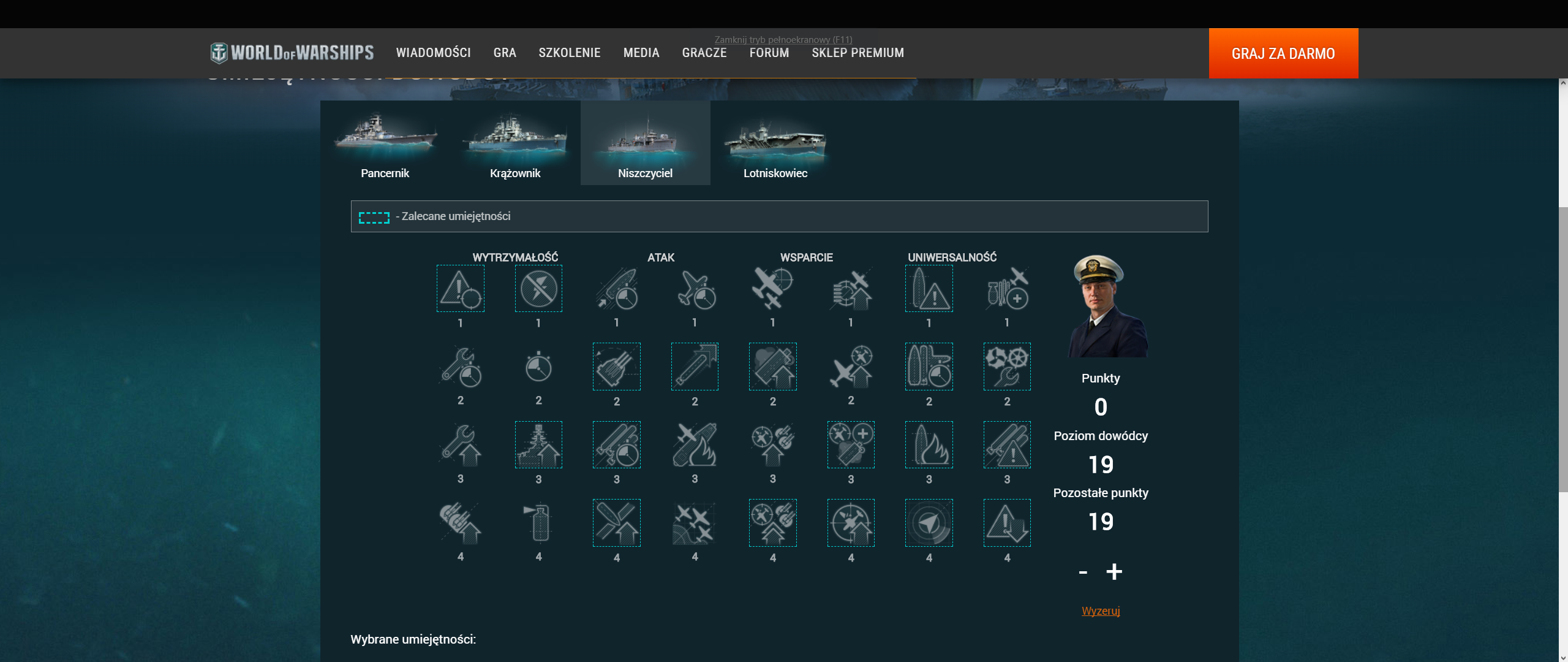Pick the torpedo acceleration arrow skill
The height and width of the screenshot is (662, 1568).
[x=695, y=367]
